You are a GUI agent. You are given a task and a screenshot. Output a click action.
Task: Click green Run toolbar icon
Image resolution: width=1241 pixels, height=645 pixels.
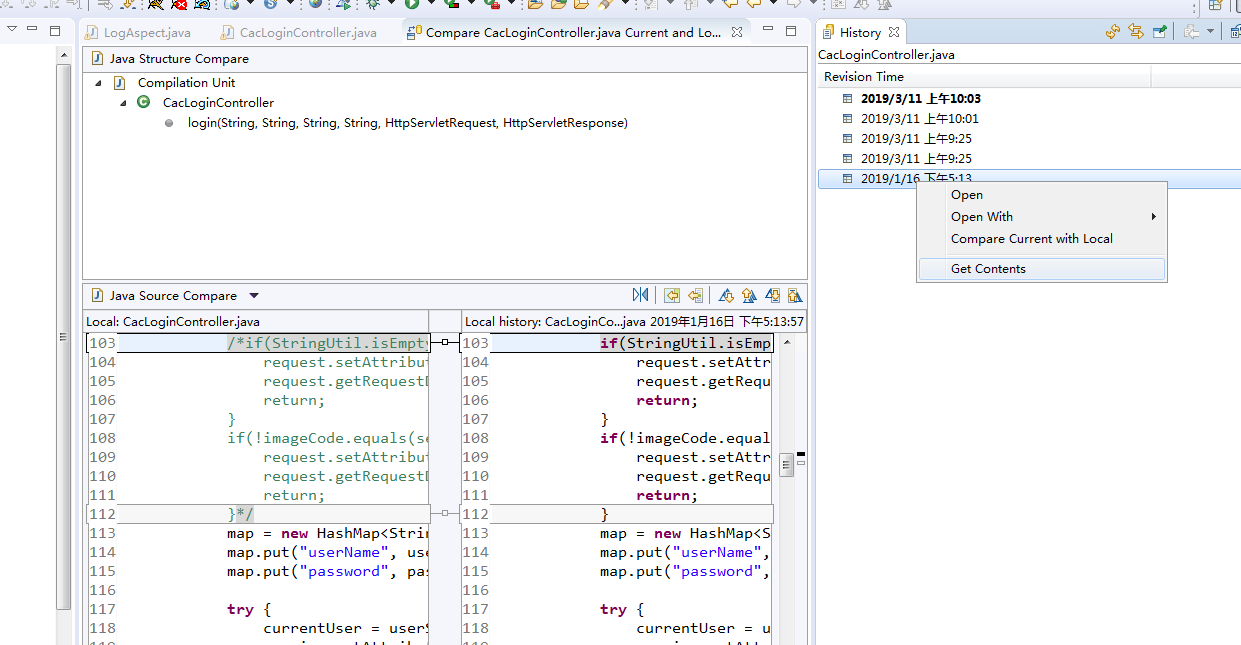point(411,4)
